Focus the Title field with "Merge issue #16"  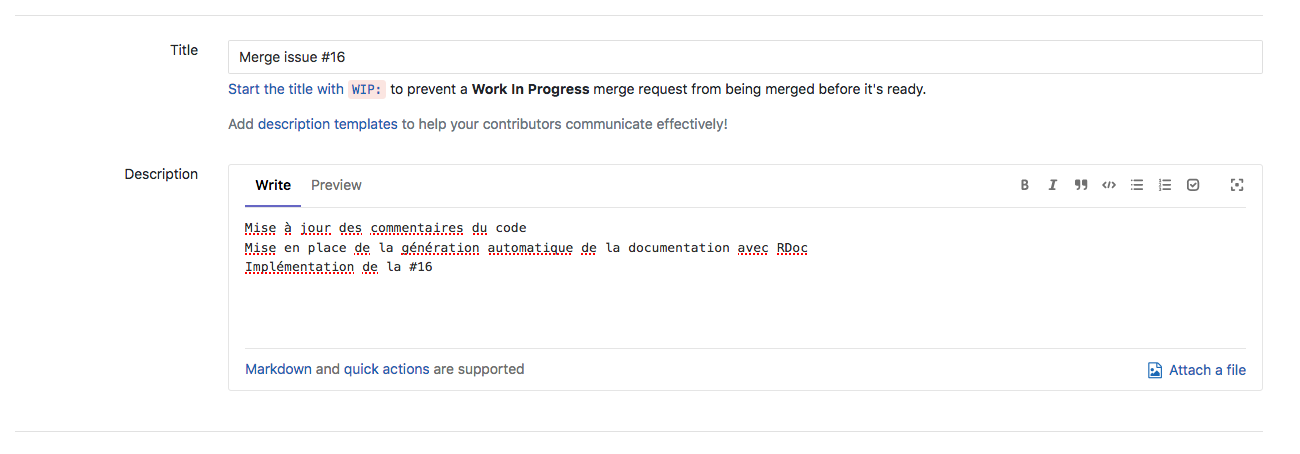pos(745,57)
